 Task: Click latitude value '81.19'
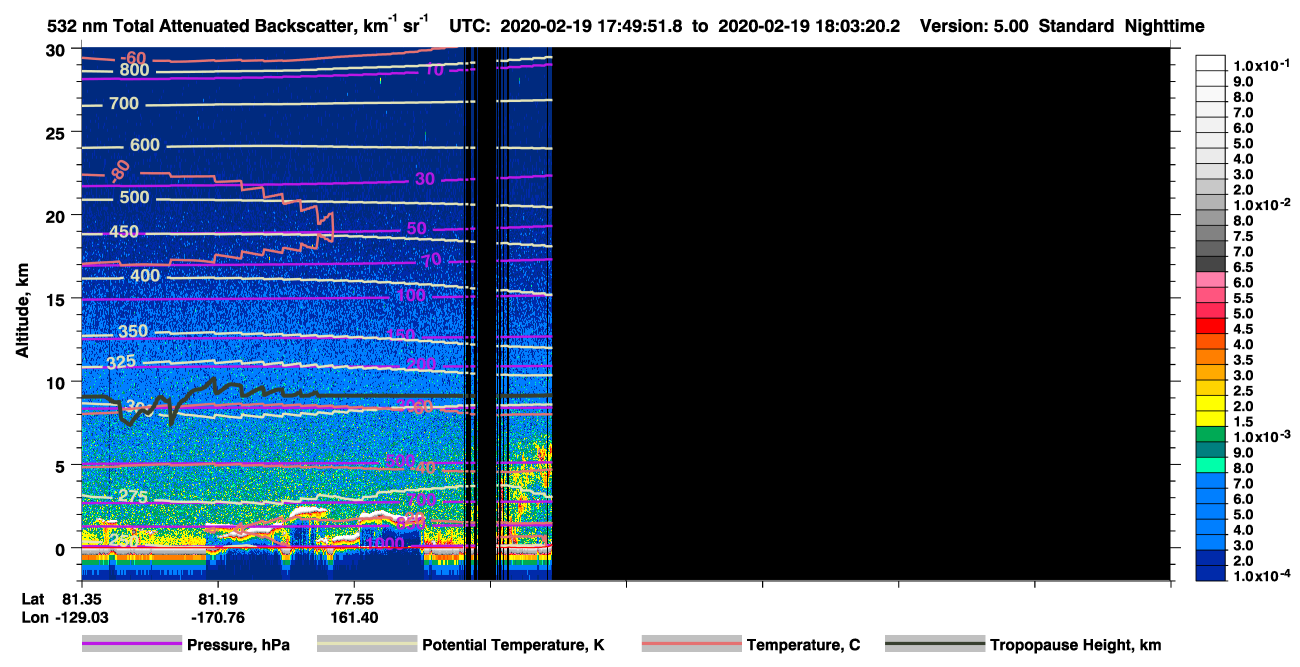tap(218, 599)
